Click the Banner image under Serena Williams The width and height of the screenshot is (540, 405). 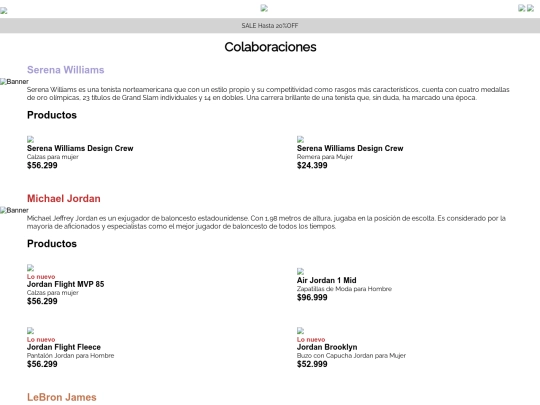[14, 82]
